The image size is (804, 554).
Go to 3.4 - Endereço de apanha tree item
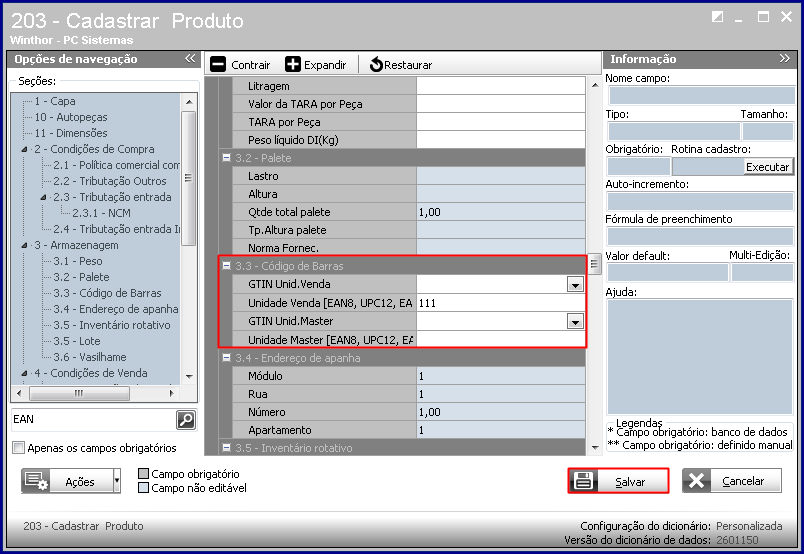click(x=116, y=309)
